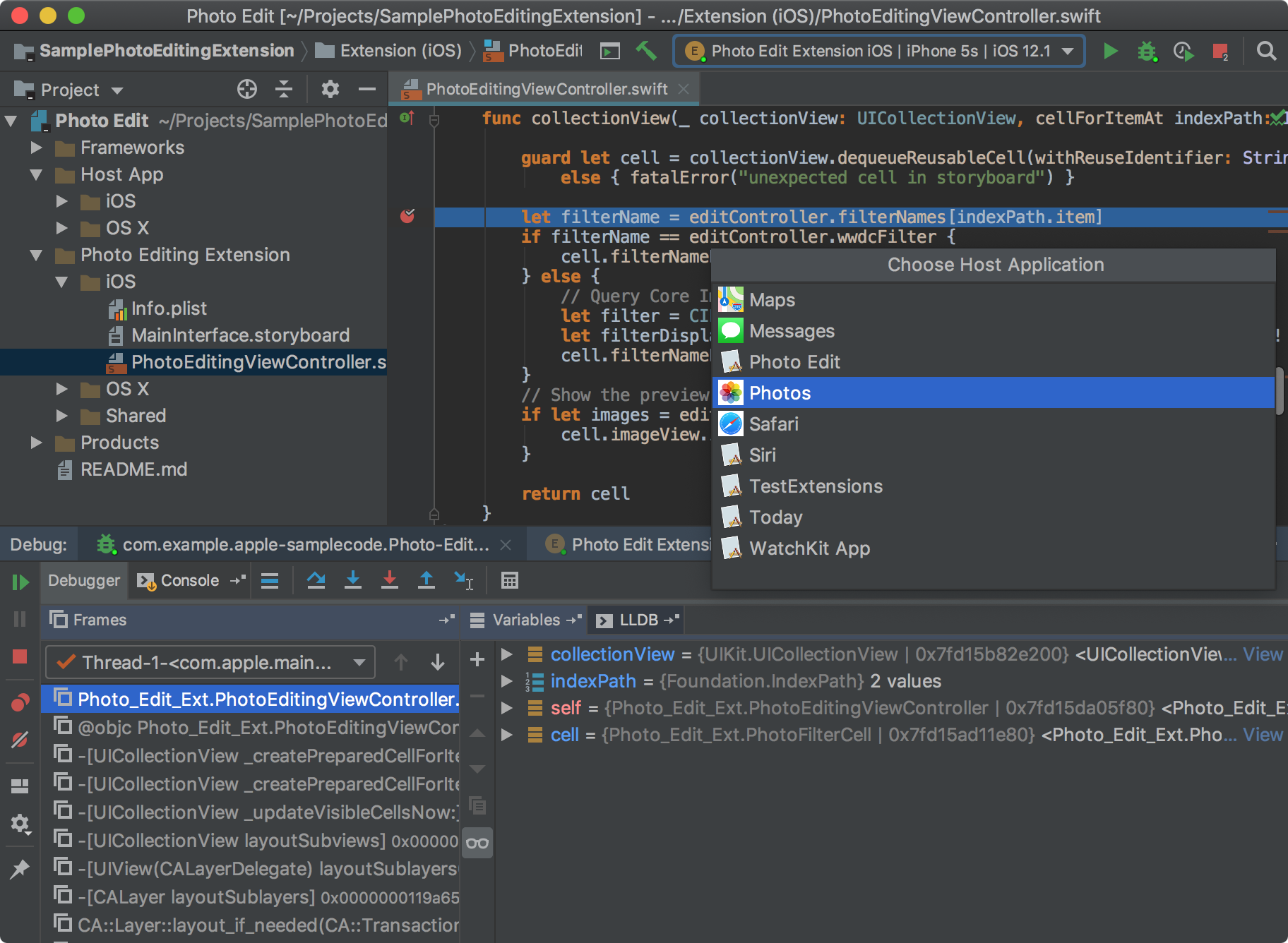This screenshot has height=943, width=1288.
Task: Run the Photo Edit Extension configuration
Action: click(x=1110, y=51)
